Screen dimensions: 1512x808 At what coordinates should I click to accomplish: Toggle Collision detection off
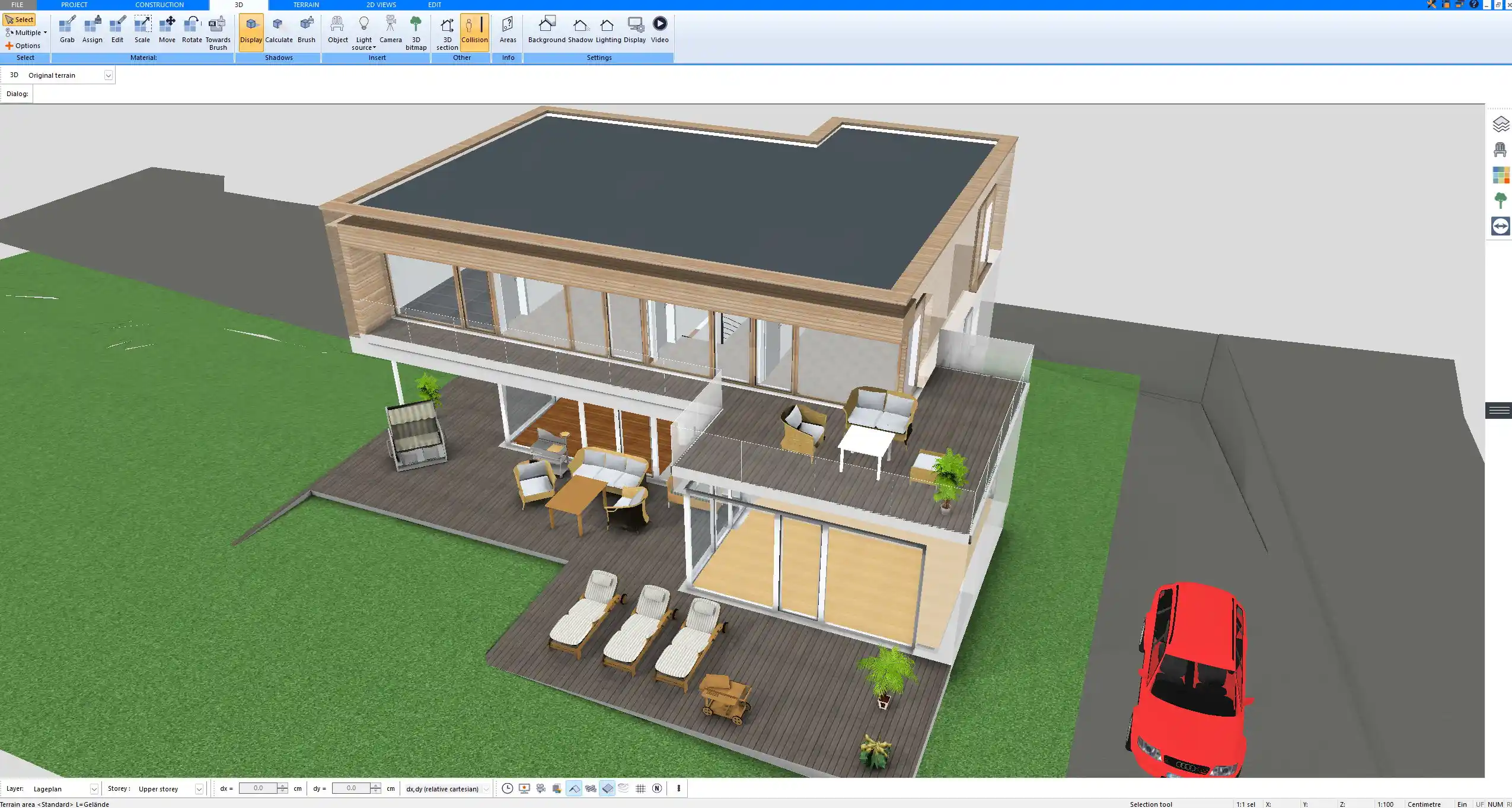[474, 31]
